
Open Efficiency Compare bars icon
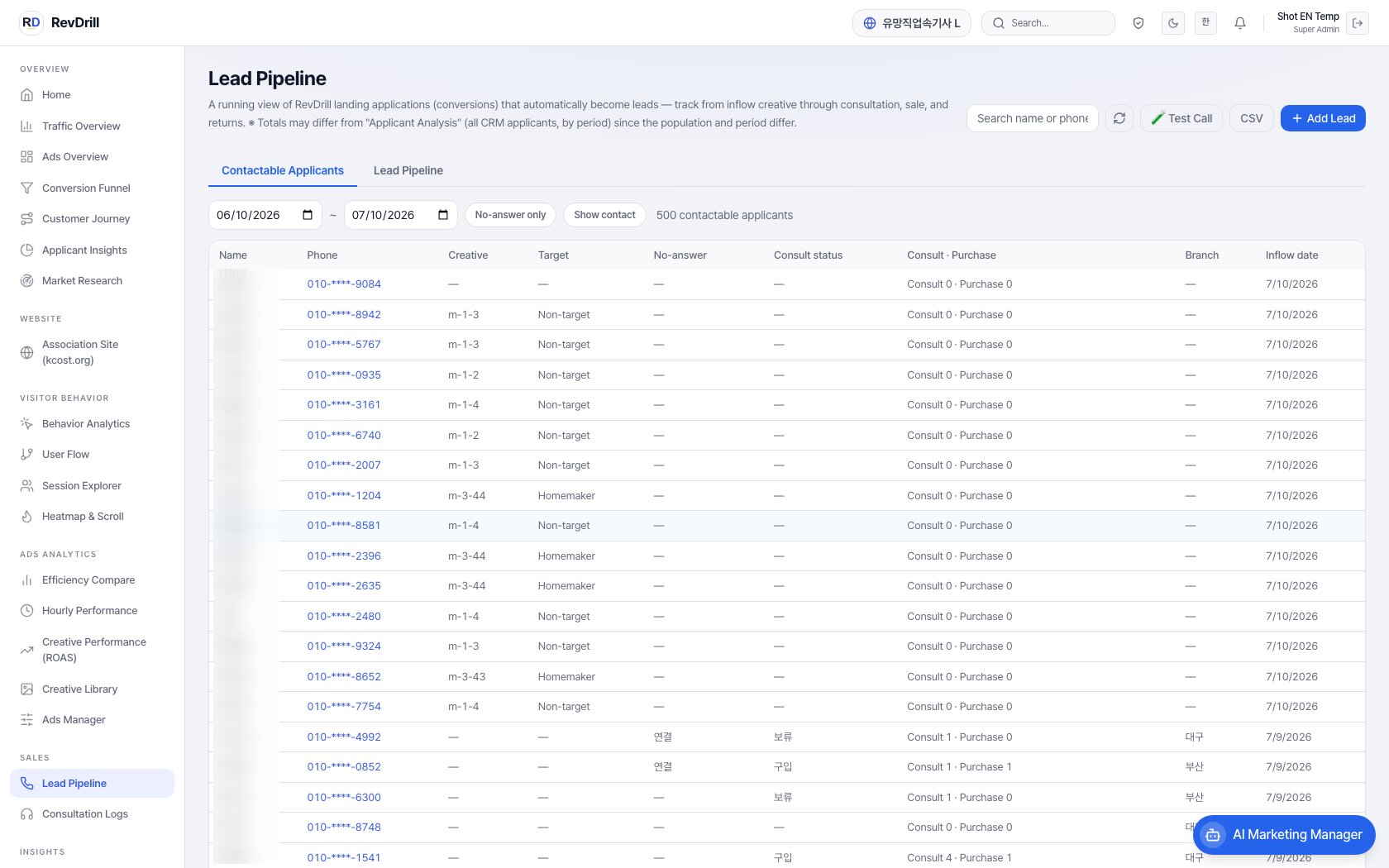point(26,580)
